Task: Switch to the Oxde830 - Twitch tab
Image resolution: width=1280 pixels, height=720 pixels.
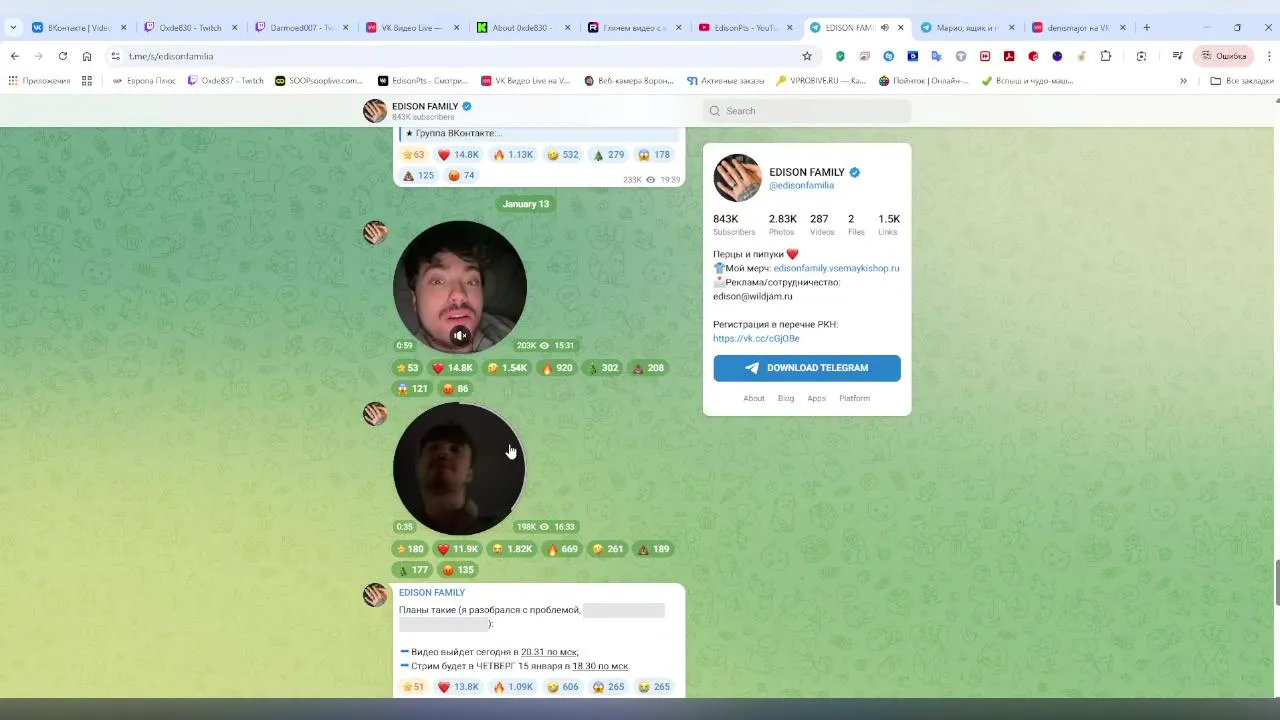Action: click(189, 28)
